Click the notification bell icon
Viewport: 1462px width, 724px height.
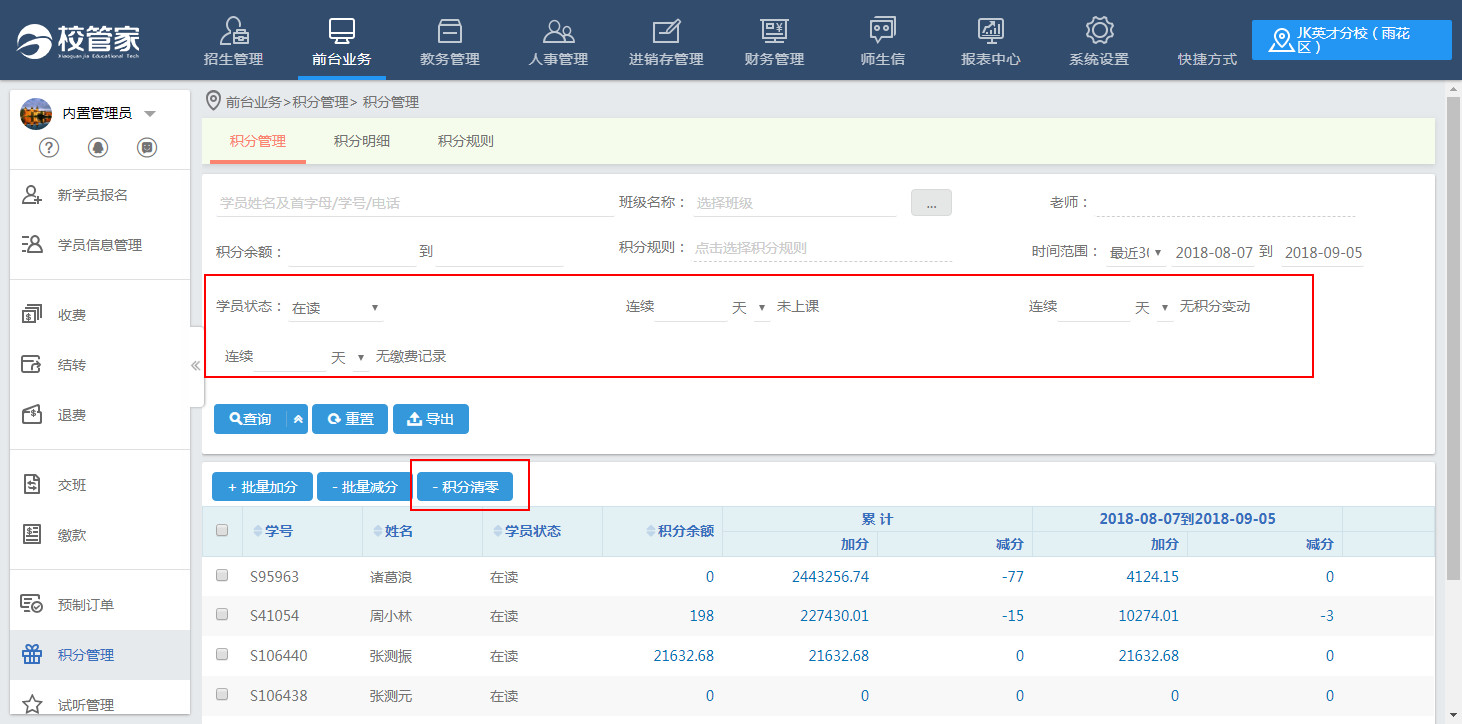point(98,148)
